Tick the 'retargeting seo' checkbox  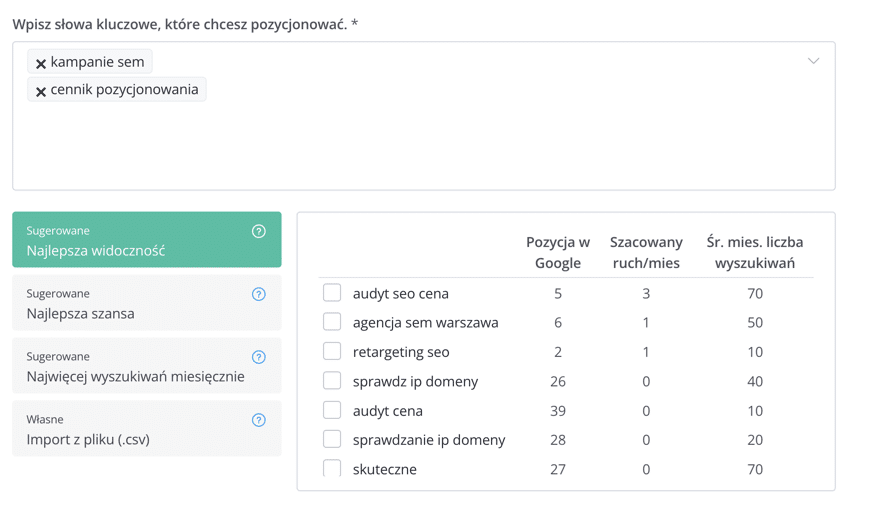coord(332,351)
